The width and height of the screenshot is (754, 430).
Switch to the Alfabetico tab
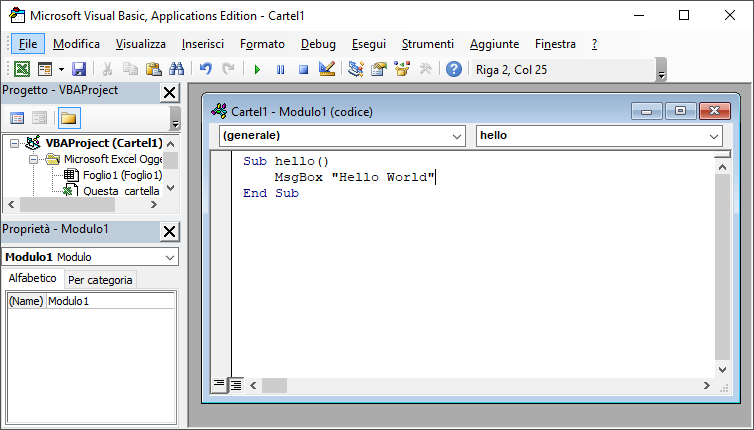pyautogui.click(x=32, y=278)
